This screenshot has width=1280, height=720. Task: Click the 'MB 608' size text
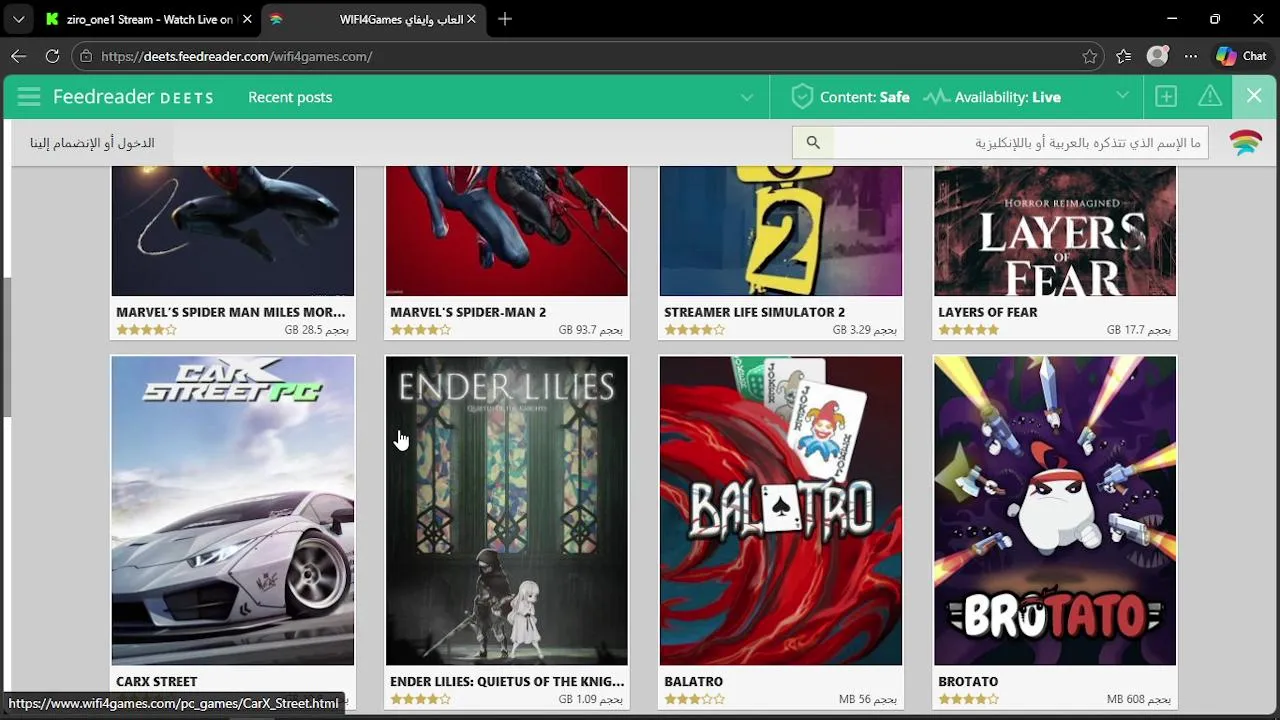(x=1139, y=699)
